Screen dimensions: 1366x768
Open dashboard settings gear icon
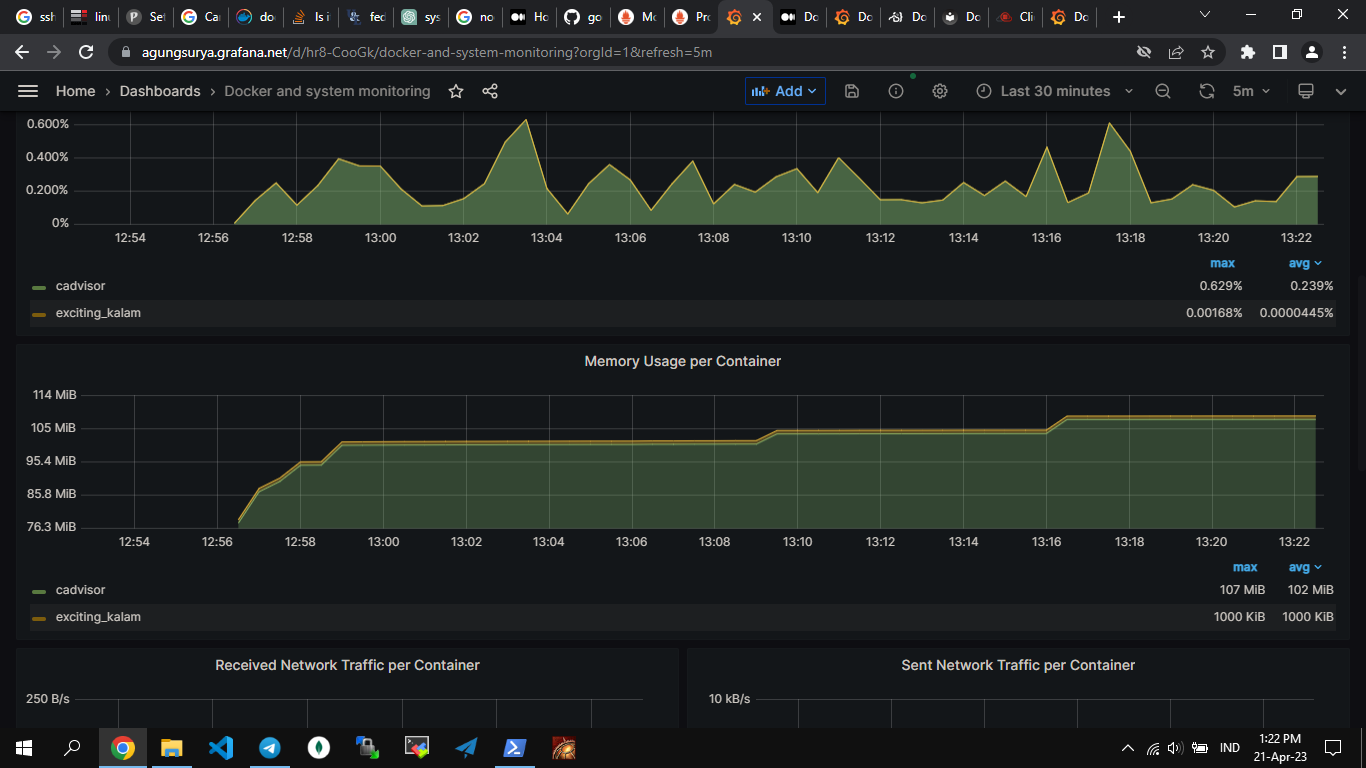(940, 91)
